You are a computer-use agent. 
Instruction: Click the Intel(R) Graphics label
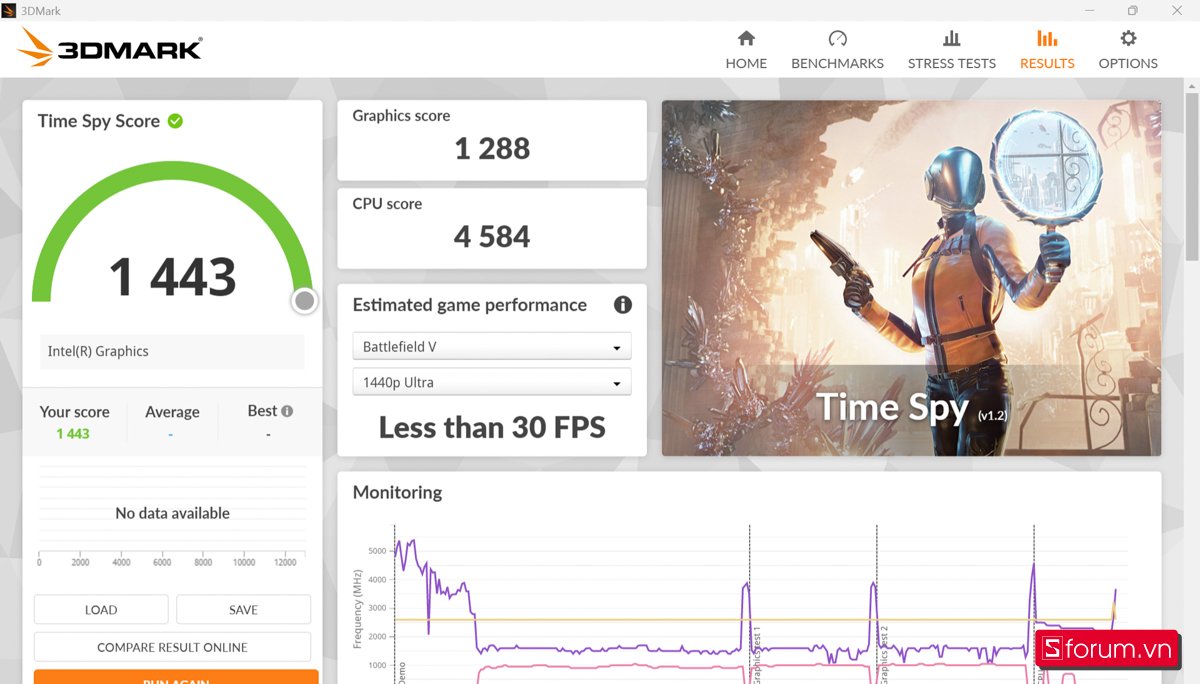pyautogui.click(x=98, y=351)
